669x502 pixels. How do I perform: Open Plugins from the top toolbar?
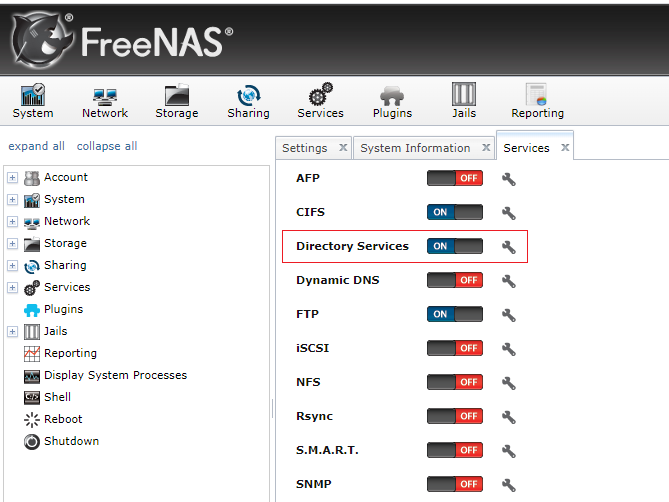click(x=392, y=101)
